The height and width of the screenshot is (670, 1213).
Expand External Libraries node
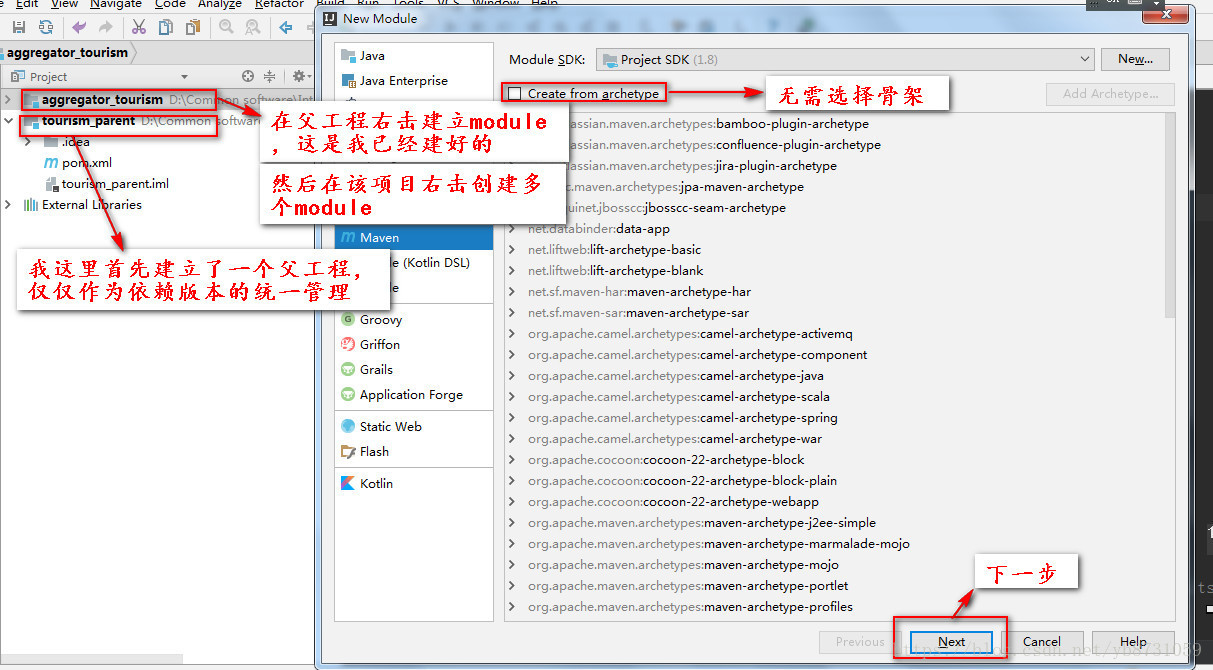(x=9, y=205)
